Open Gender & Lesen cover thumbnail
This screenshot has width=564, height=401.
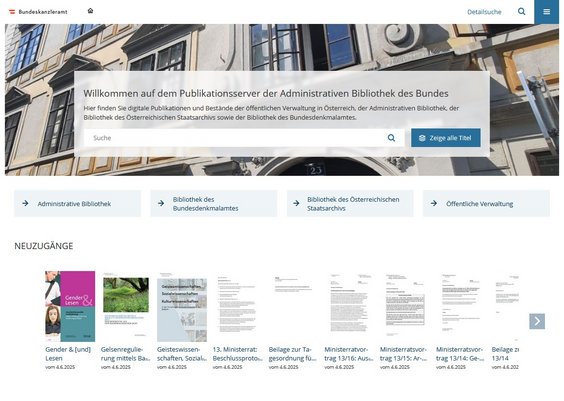tap(70, 306)
